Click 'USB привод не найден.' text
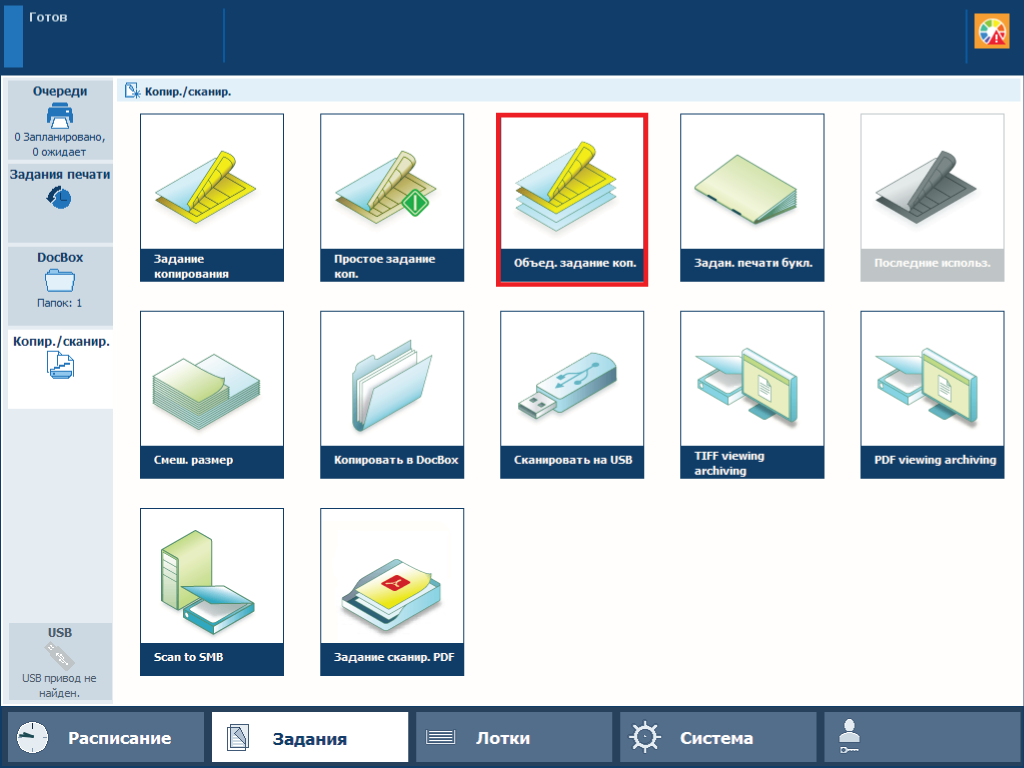Viewport: 1024px width, 768px height. click(59, 686)
